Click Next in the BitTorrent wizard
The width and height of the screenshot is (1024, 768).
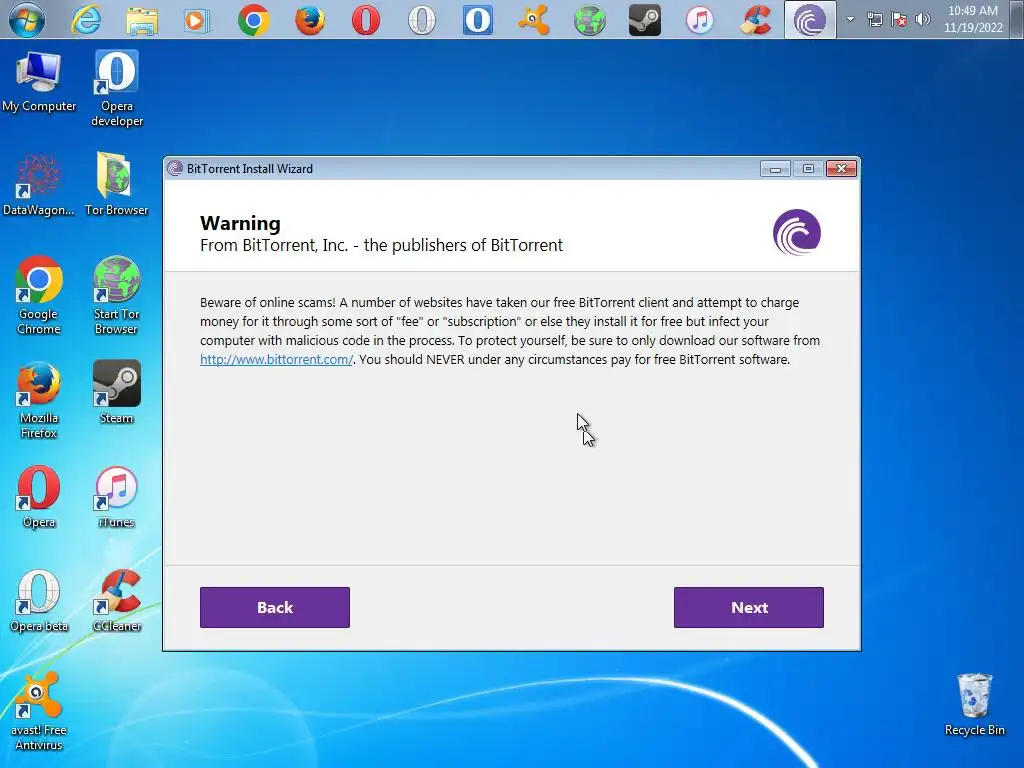pos(748,607)
